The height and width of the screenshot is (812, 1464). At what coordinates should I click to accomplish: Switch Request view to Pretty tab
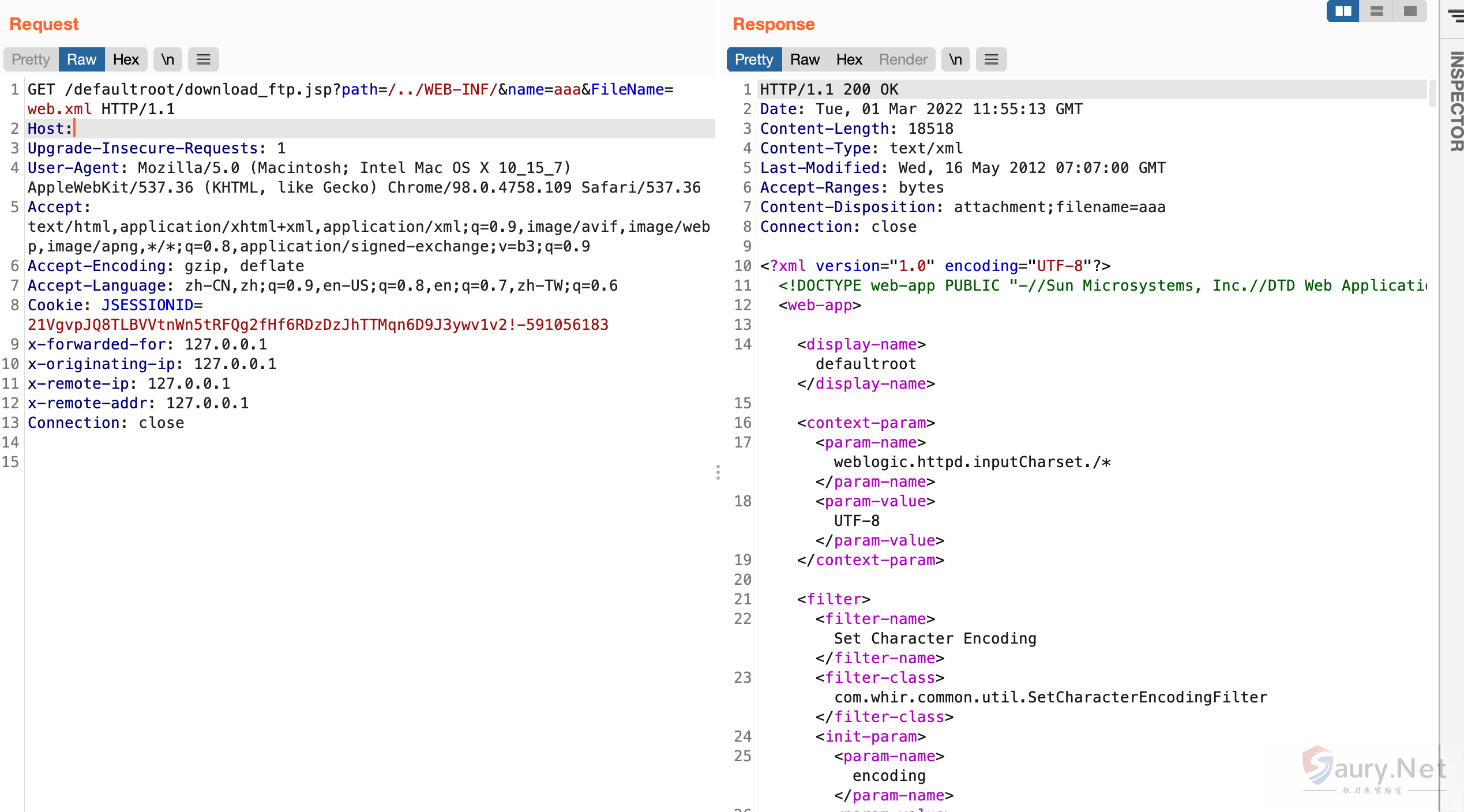coord(31,59)
